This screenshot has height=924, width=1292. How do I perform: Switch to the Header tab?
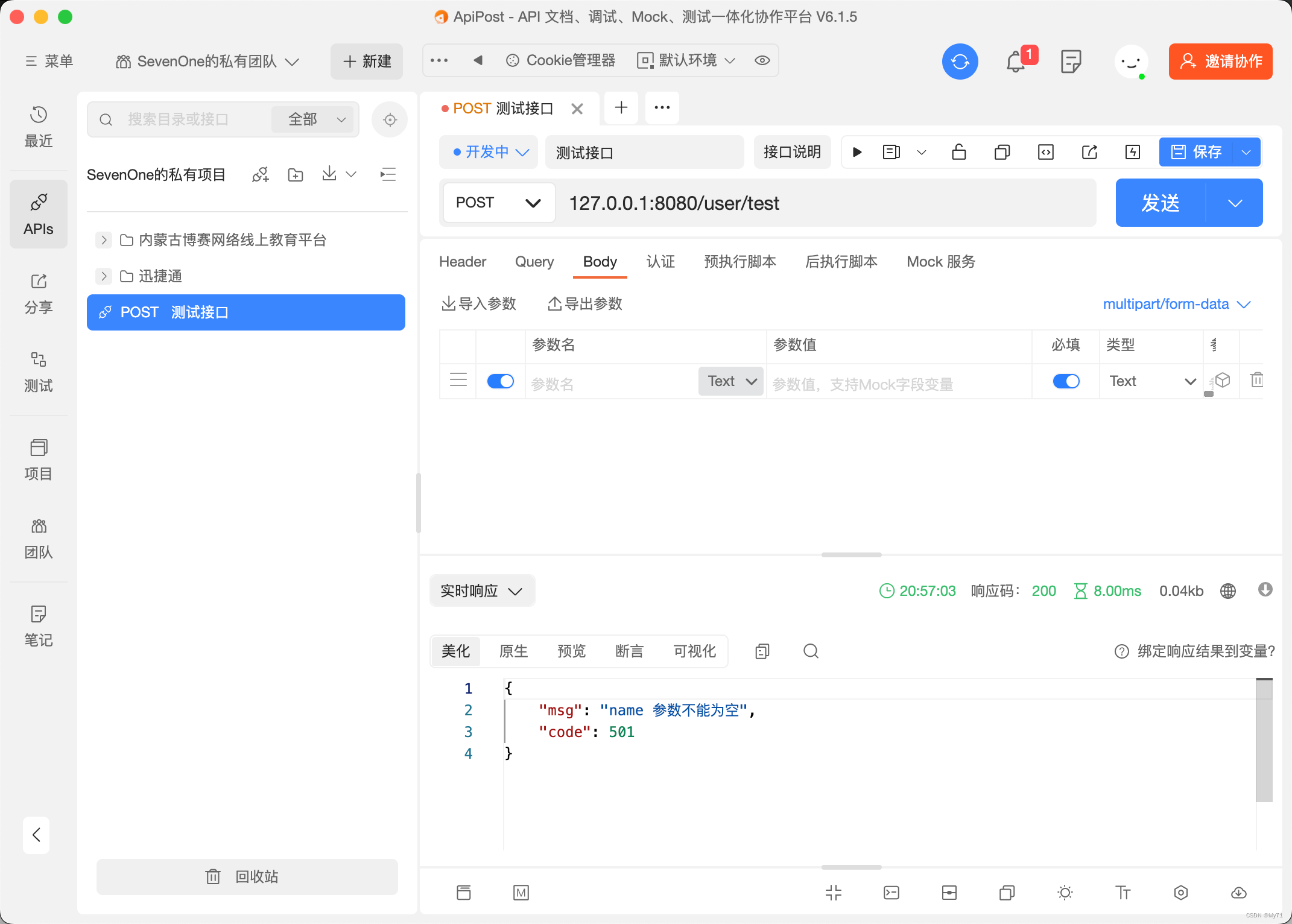click(x=462, y=262)
